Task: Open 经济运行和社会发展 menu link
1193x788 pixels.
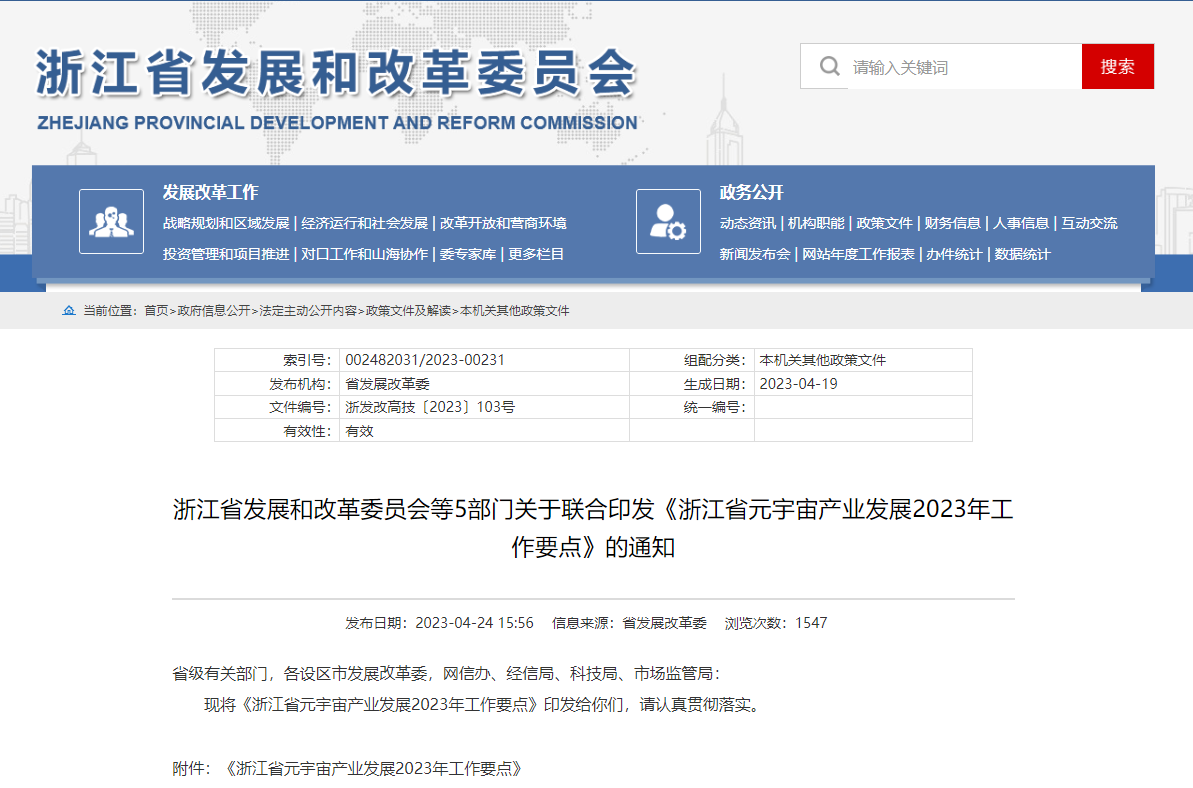Action: click(x=364, y=223)
